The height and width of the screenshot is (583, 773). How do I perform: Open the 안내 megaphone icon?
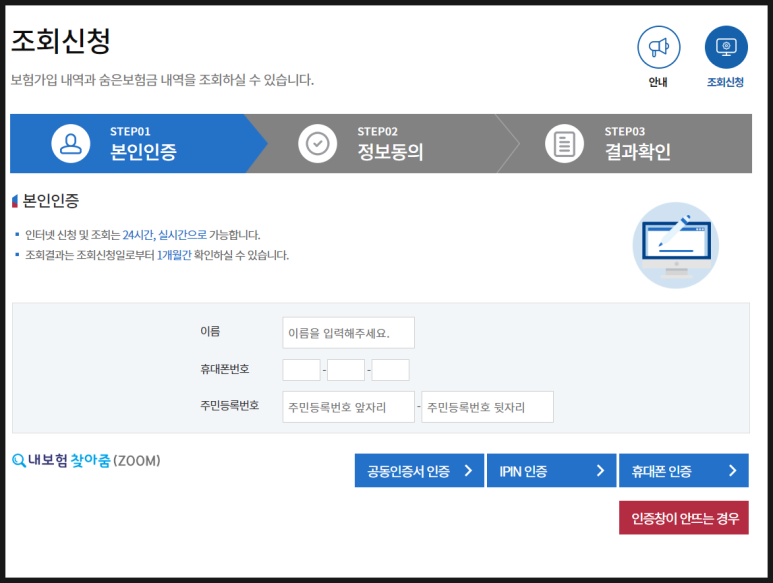tap(659, 47)
